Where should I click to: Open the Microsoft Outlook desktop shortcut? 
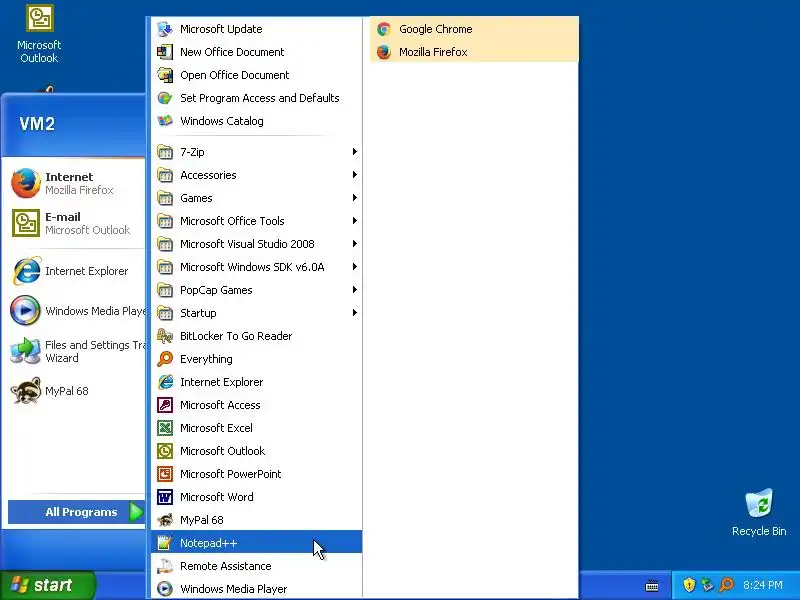click(39, 34)
